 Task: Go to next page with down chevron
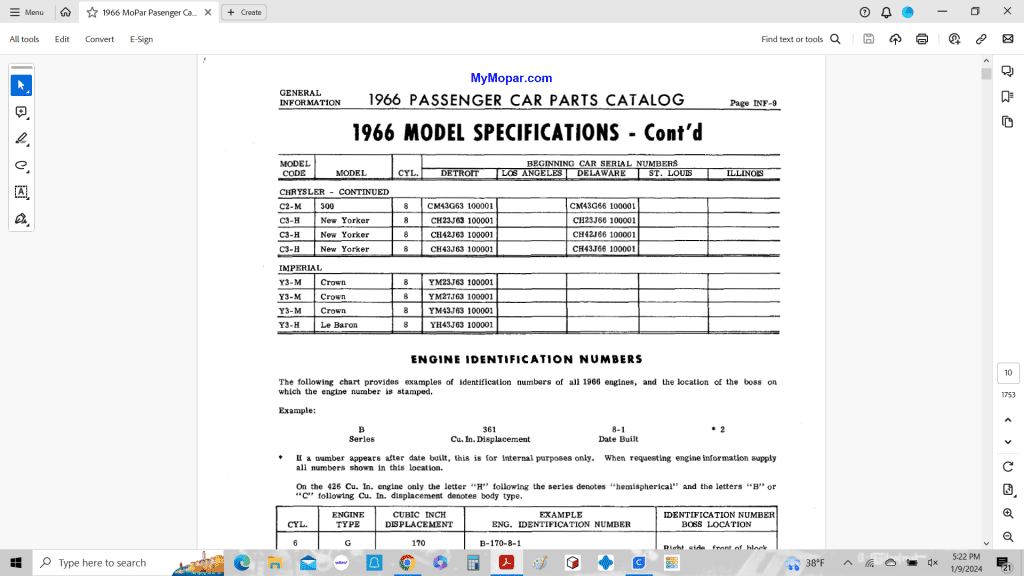click(x=1008, y=441)
